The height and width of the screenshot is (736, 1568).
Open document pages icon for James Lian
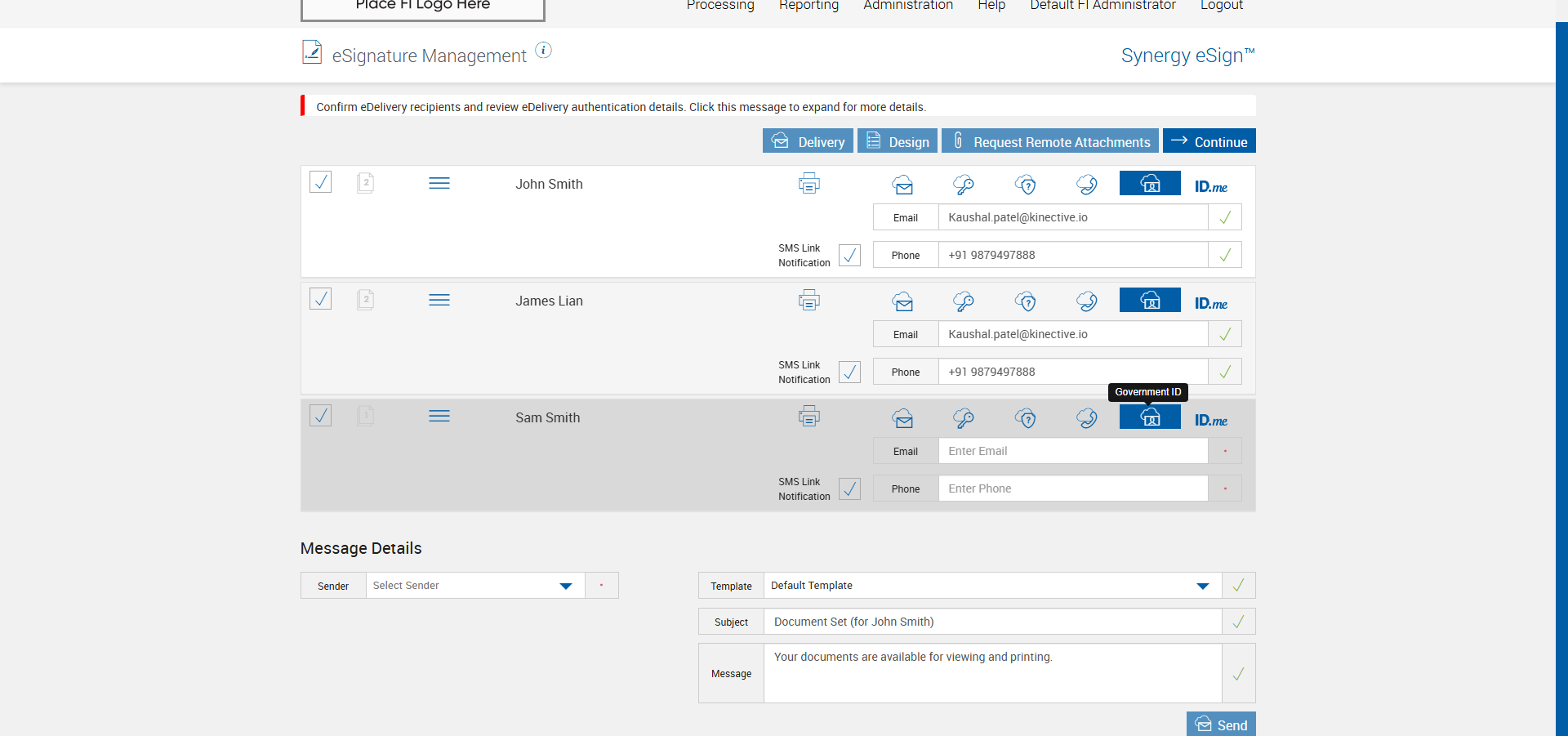pos(366,300)
